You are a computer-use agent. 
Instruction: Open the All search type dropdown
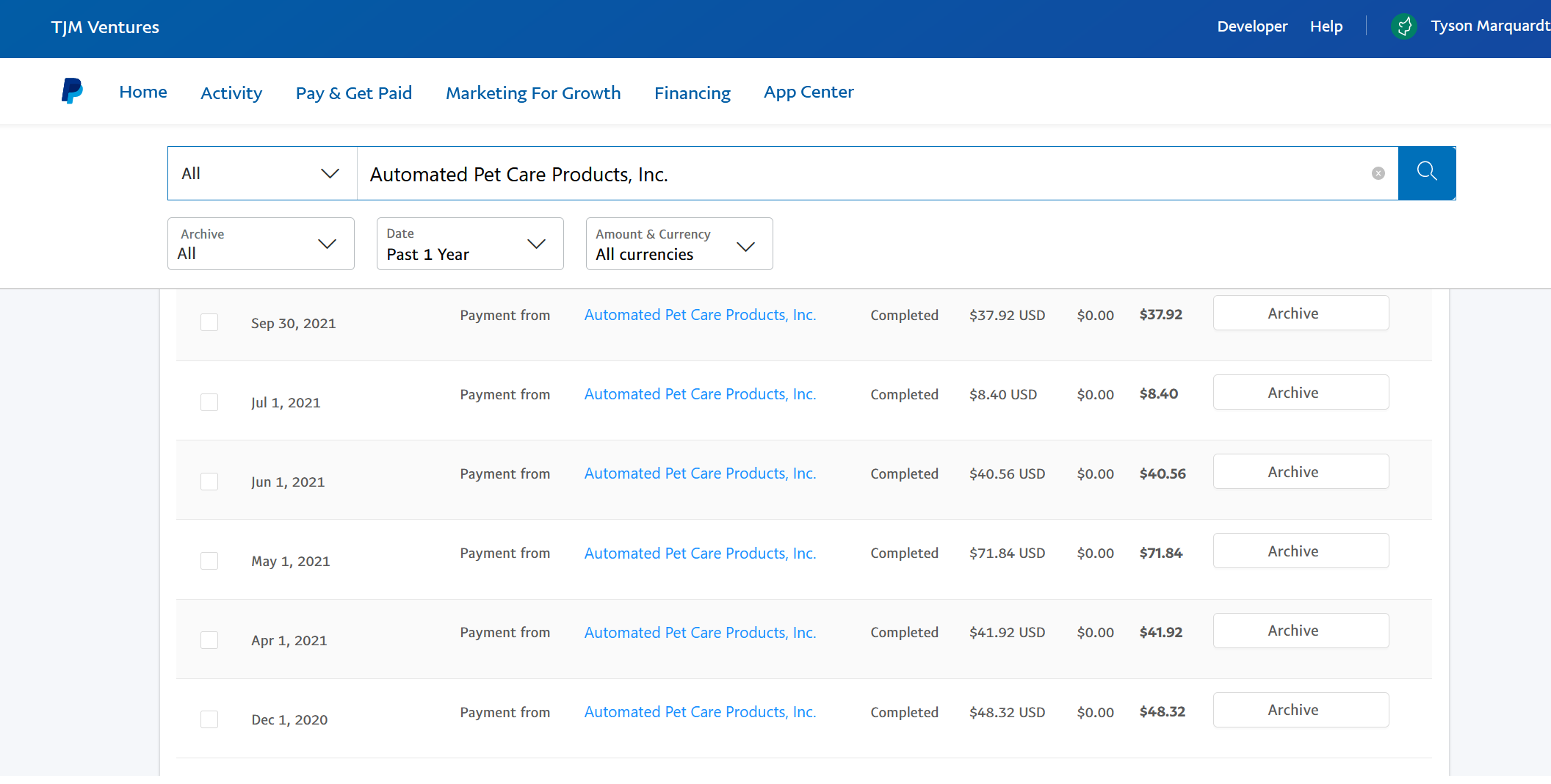pyautogui.click(x=262, y=173)
